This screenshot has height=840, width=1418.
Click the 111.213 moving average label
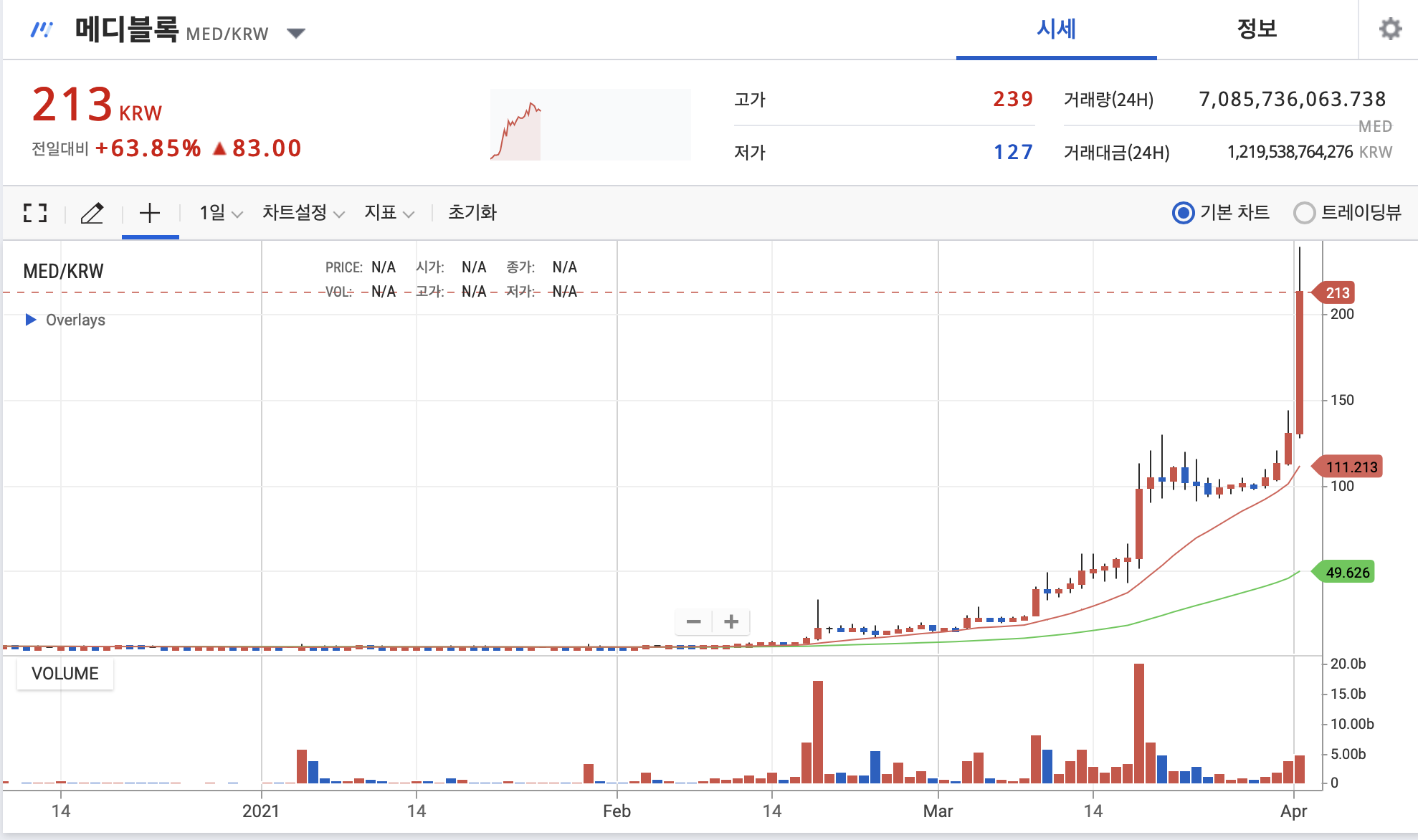tap(1347, 467)
